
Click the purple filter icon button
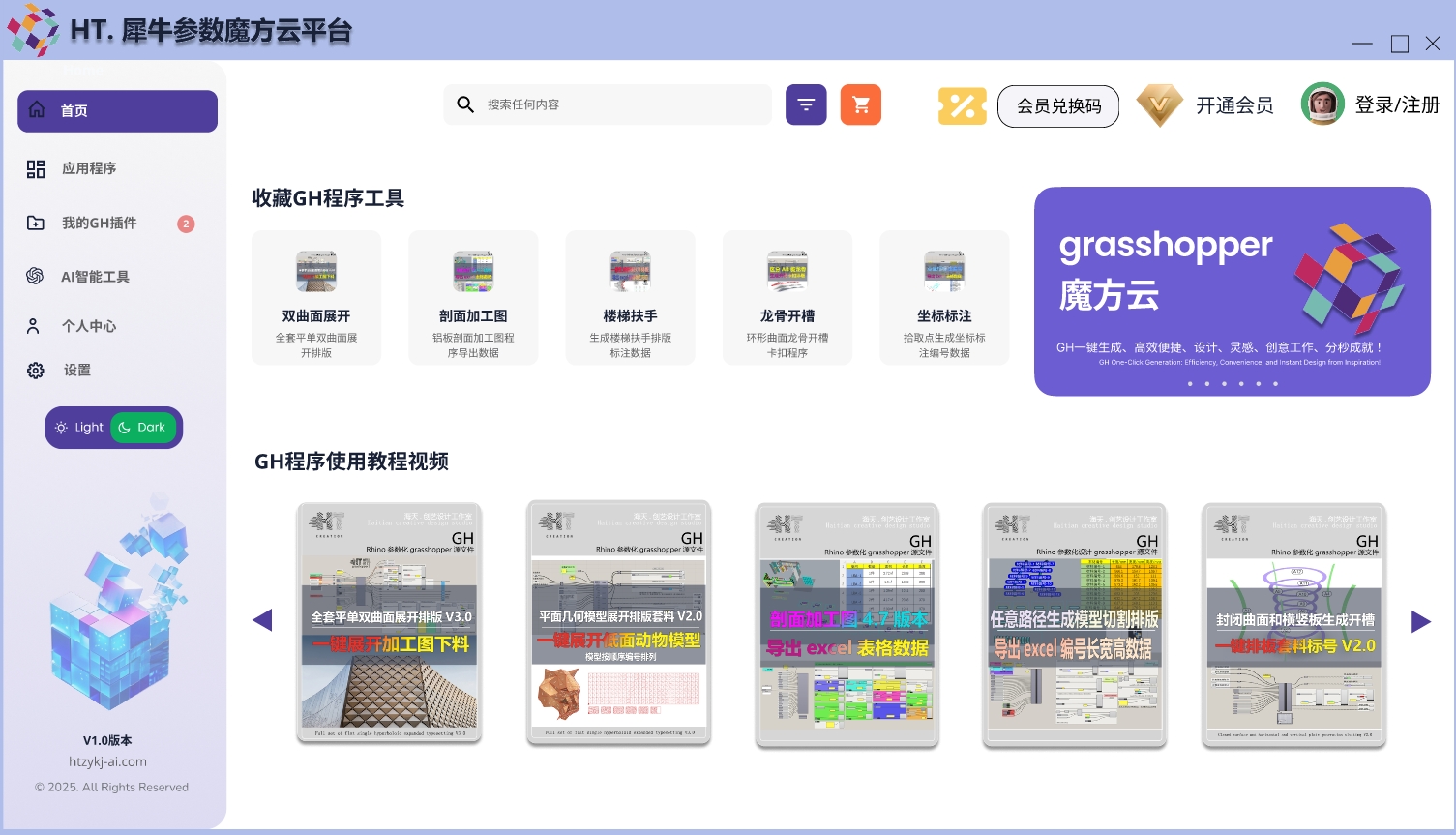point(806,104)
